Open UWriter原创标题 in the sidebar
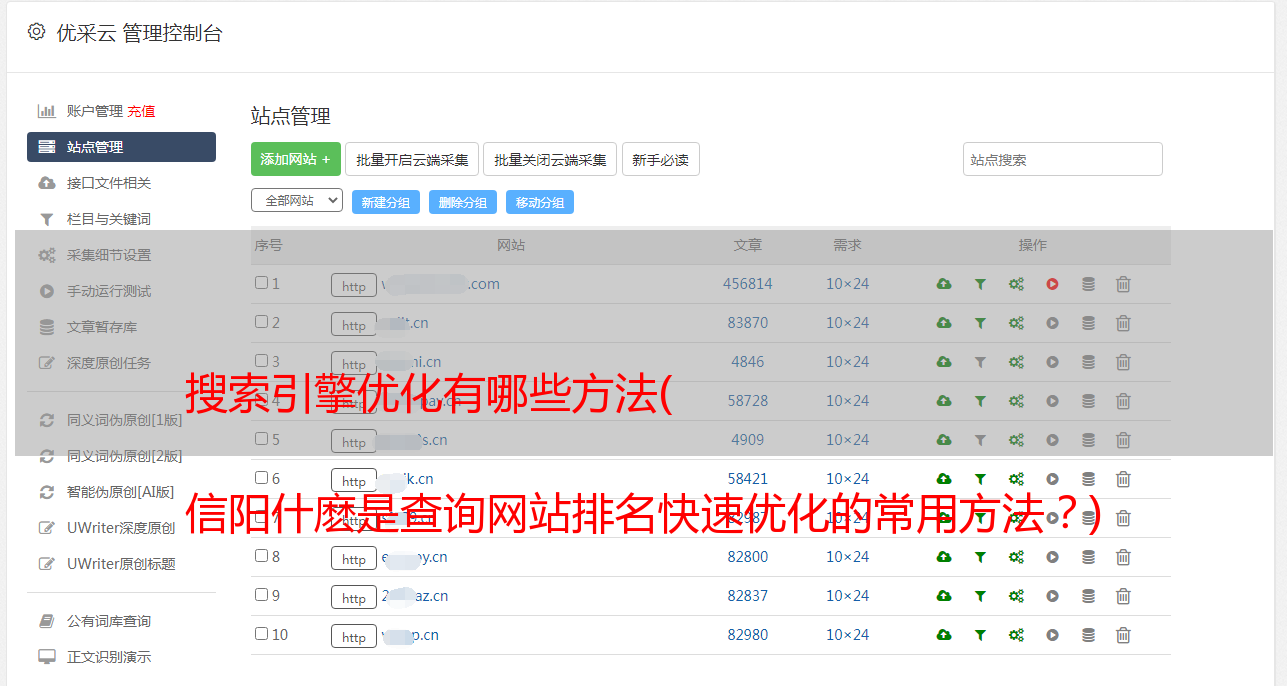The width and height of the screenshot is (1287, 686). tap(121, 564)
